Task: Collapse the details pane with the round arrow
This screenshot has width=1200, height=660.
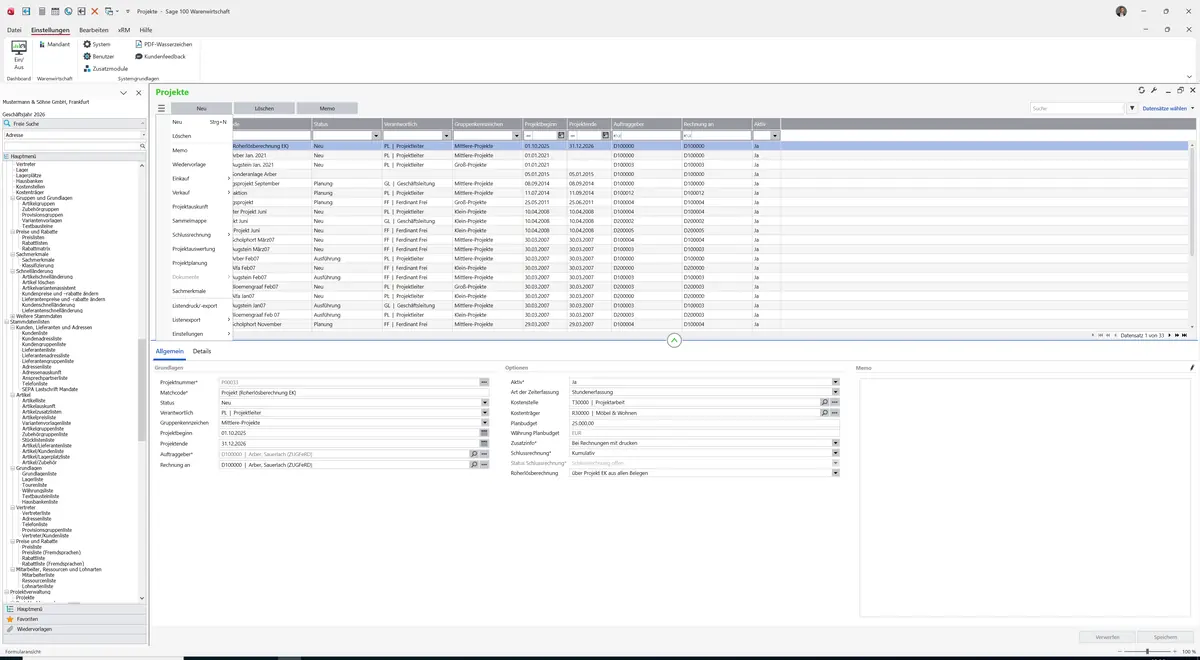Action: pyautogui.click(x=674, y=340)
